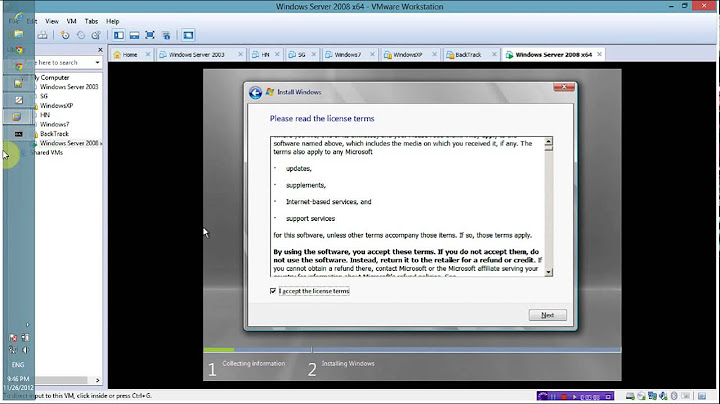
Task: Click the console view toolbar icon
Action: click(188, 35)
